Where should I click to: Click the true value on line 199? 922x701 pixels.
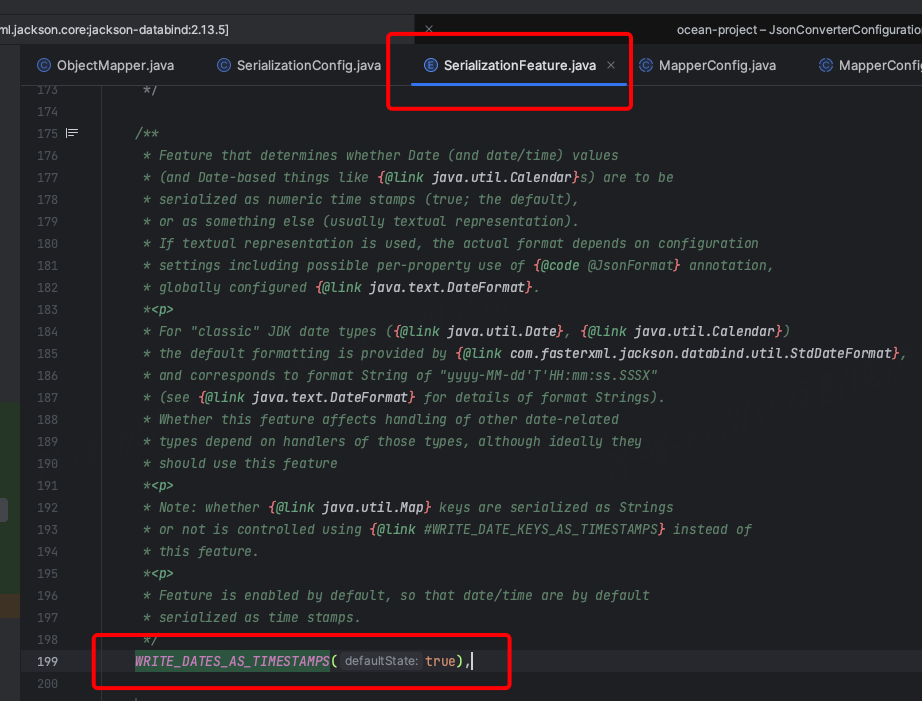pyautogui.click(x=440, y=661)
